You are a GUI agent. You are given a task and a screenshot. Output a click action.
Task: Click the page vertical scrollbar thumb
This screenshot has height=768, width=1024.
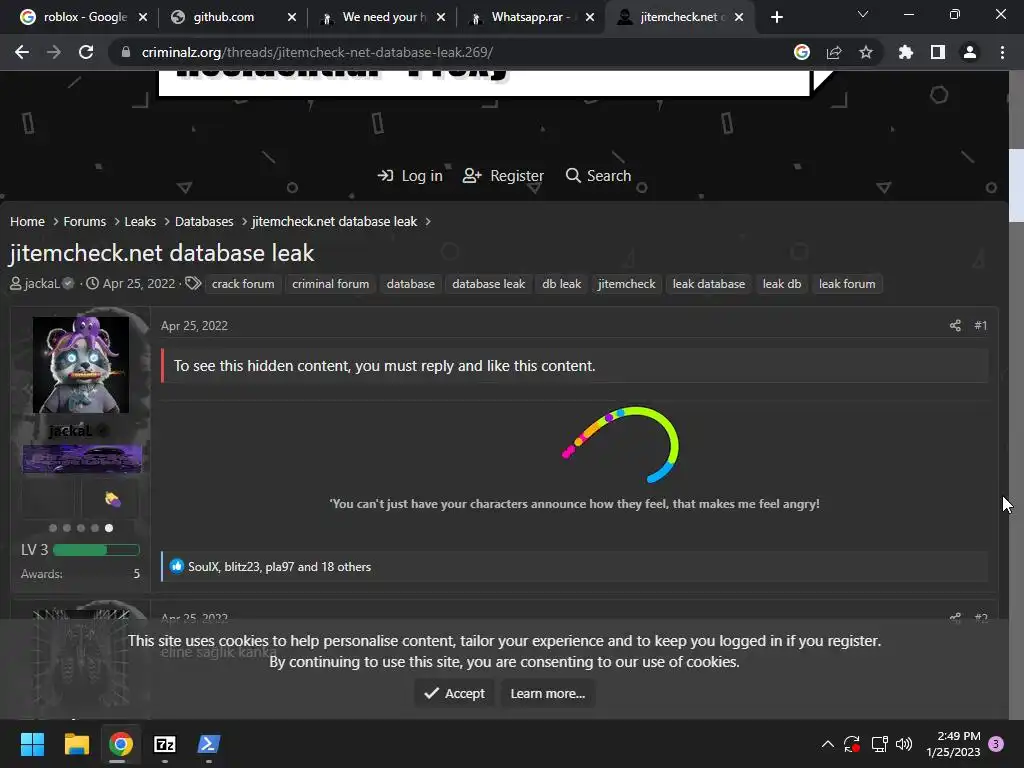pos(1016,186)
